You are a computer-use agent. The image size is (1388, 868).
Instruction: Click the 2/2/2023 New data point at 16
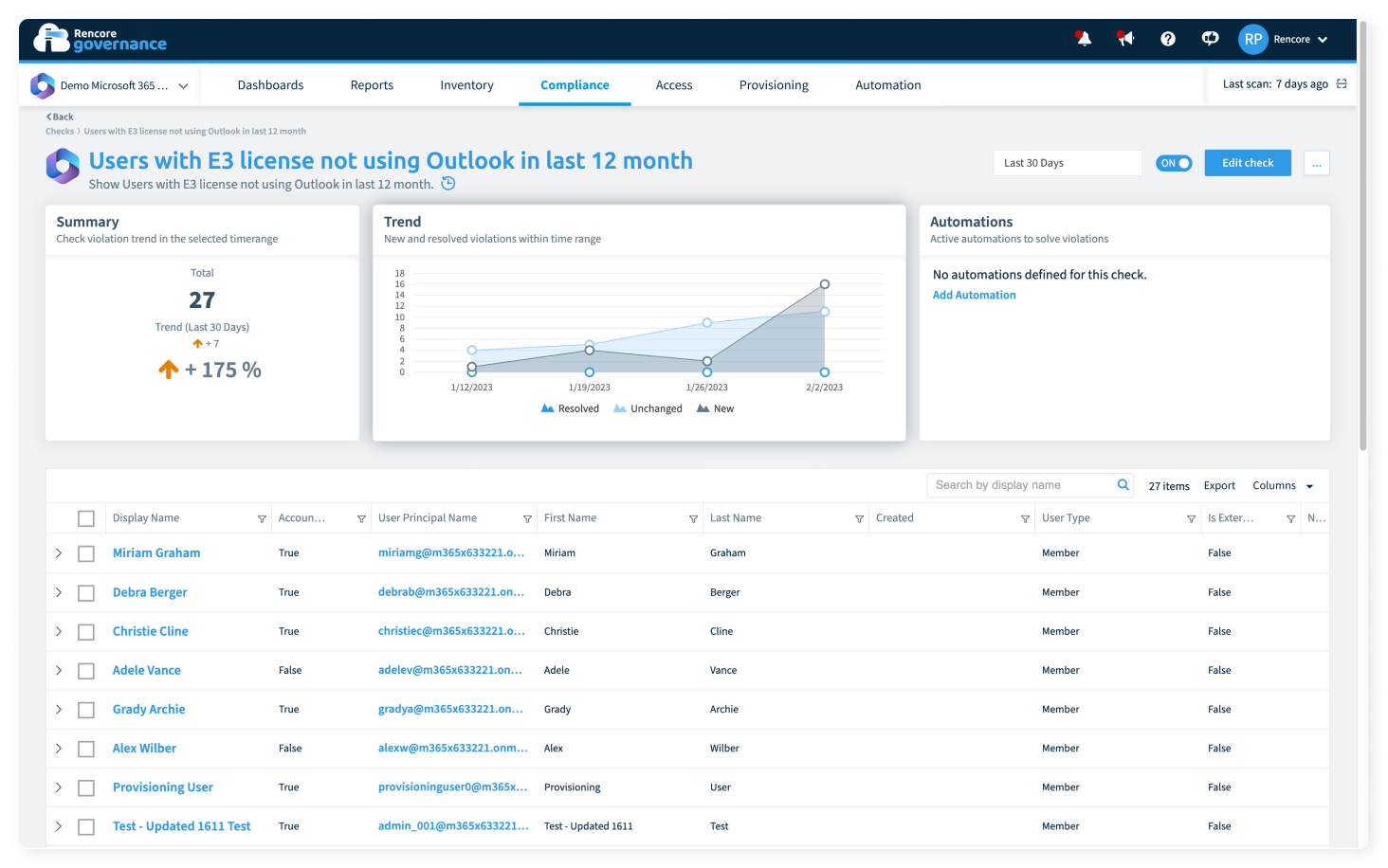(x=825, y=284)
